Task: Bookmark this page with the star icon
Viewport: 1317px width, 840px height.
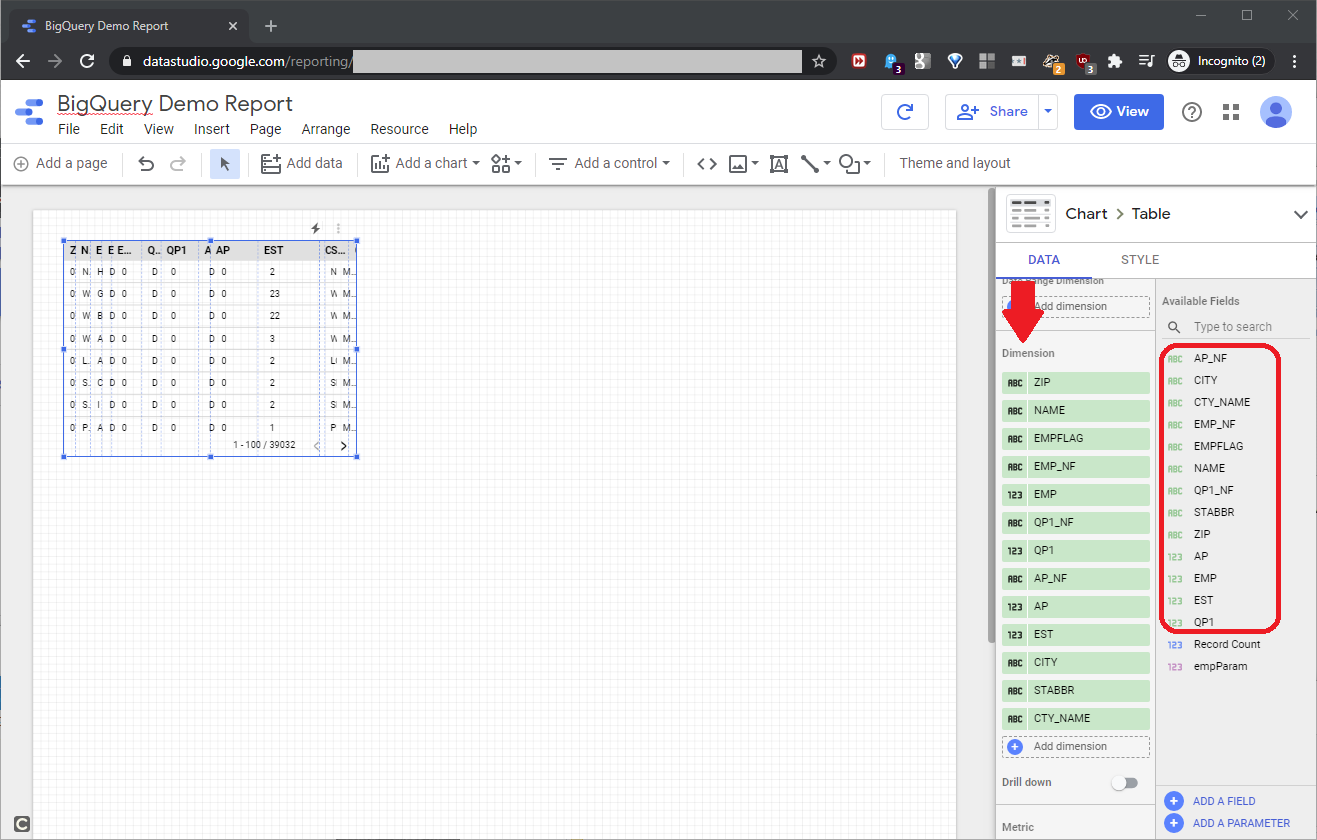Action: [819, 61]
